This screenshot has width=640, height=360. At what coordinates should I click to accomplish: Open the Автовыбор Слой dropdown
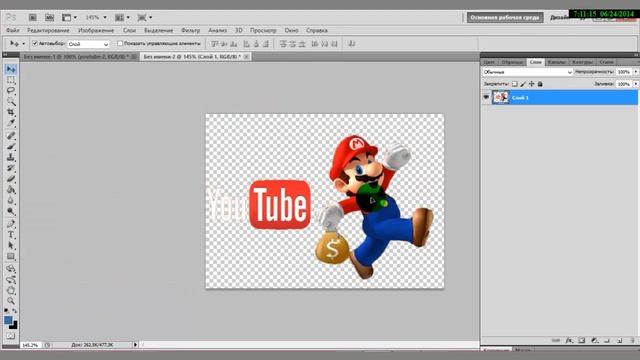point(89,44)
